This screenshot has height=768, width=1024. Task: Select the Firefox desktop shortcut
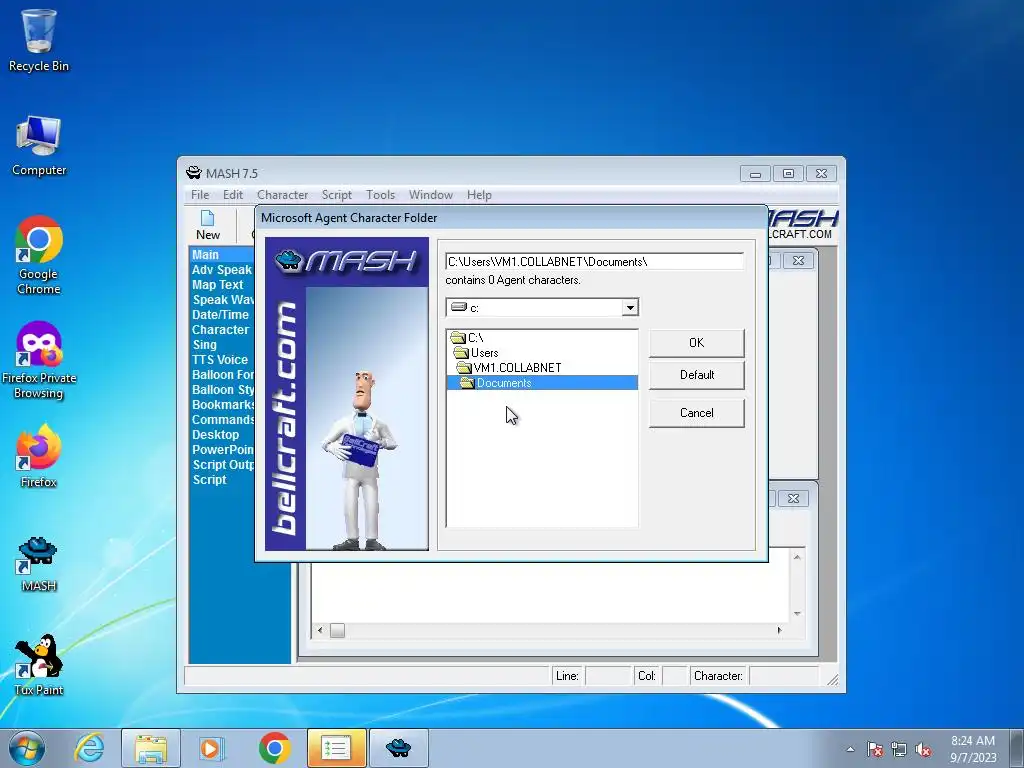[x=39, y=456]
